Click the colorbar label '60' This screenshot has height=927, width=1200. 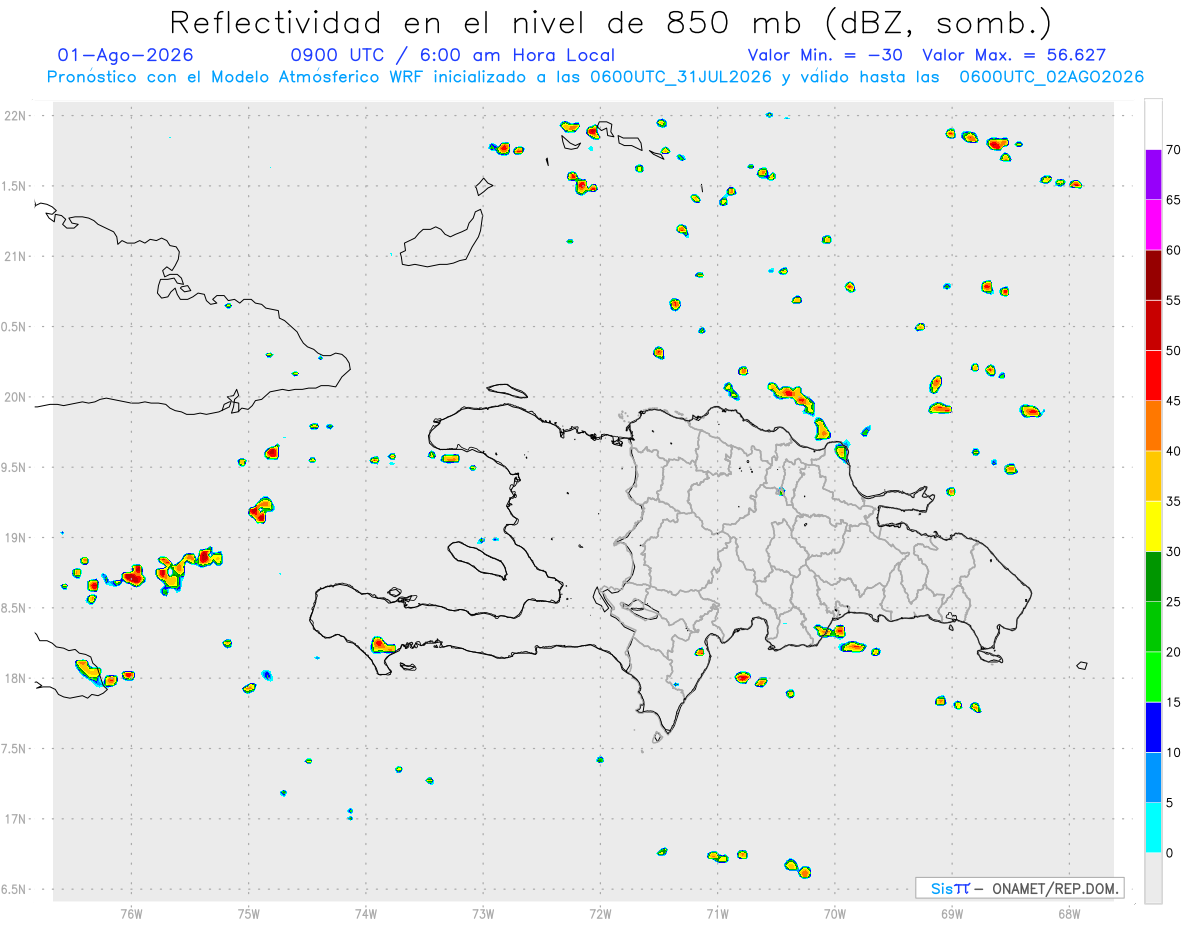coord(1173,250)
